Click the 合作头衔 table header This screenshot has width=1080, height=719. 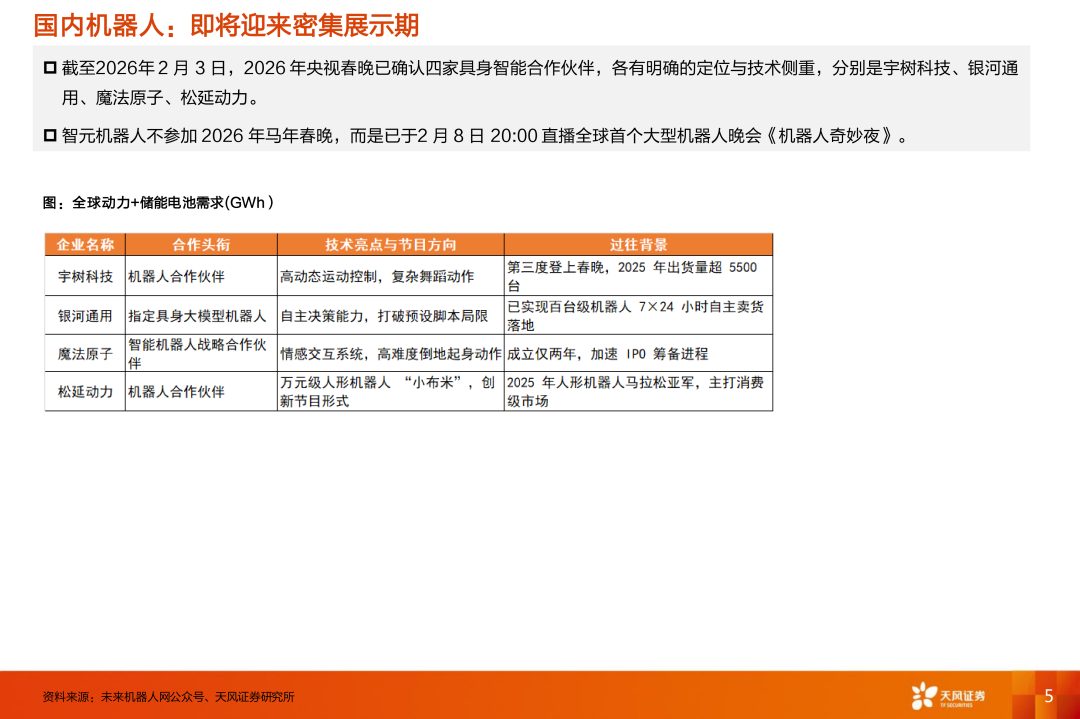201,244
